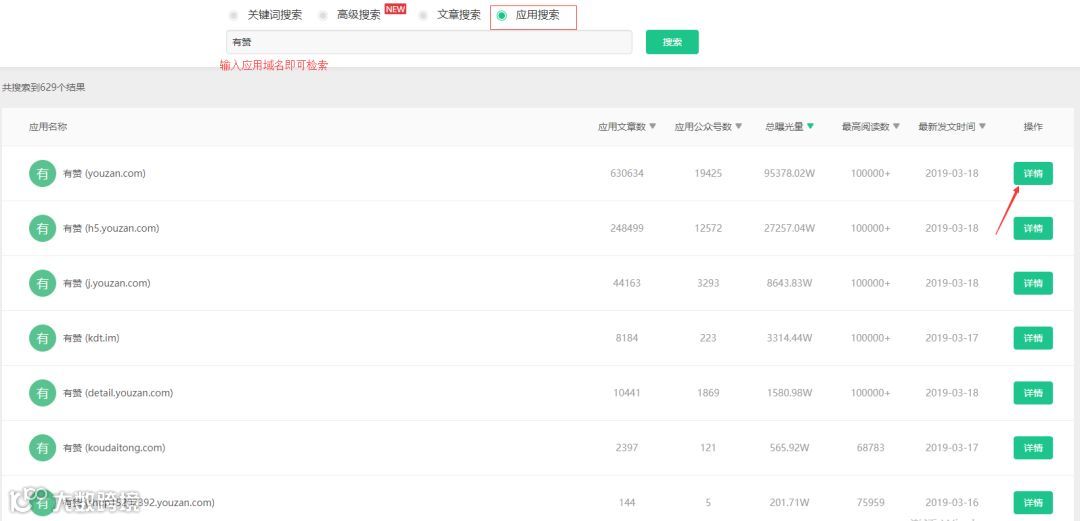This screenshot has width=1080, height=521.
Task: Click exposure value 27257.04W
Action: tap(789, 228)
